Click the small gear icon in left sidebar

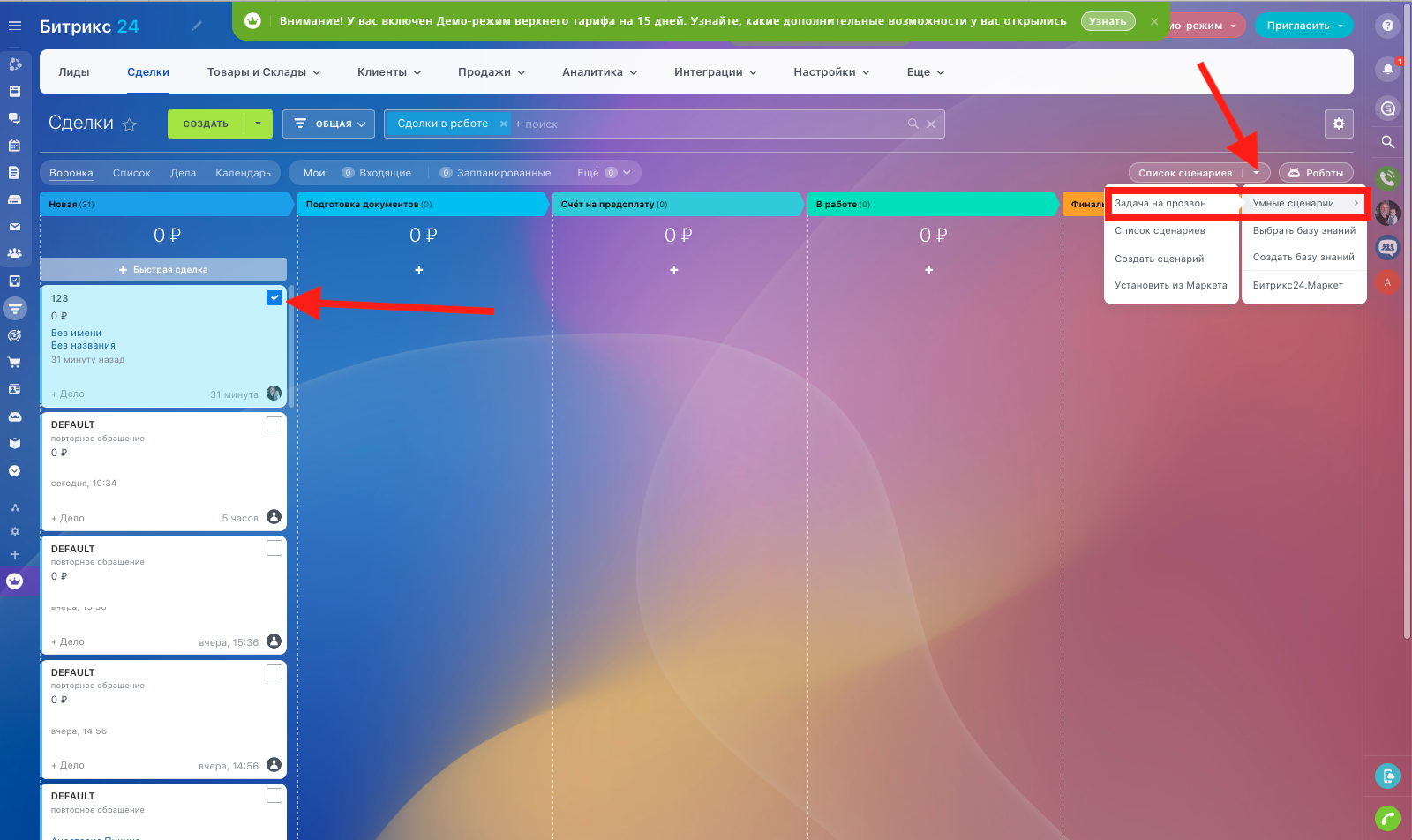(14, 531)
